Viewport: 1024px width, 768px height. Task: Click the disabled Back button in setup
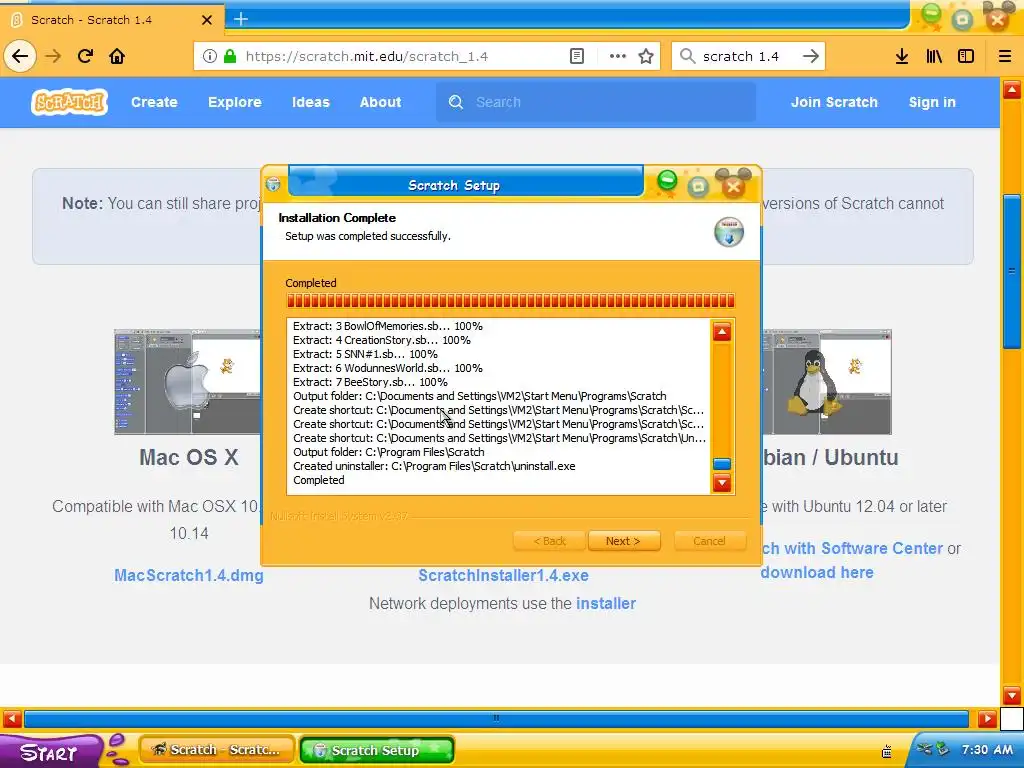[x=549, y=541]
